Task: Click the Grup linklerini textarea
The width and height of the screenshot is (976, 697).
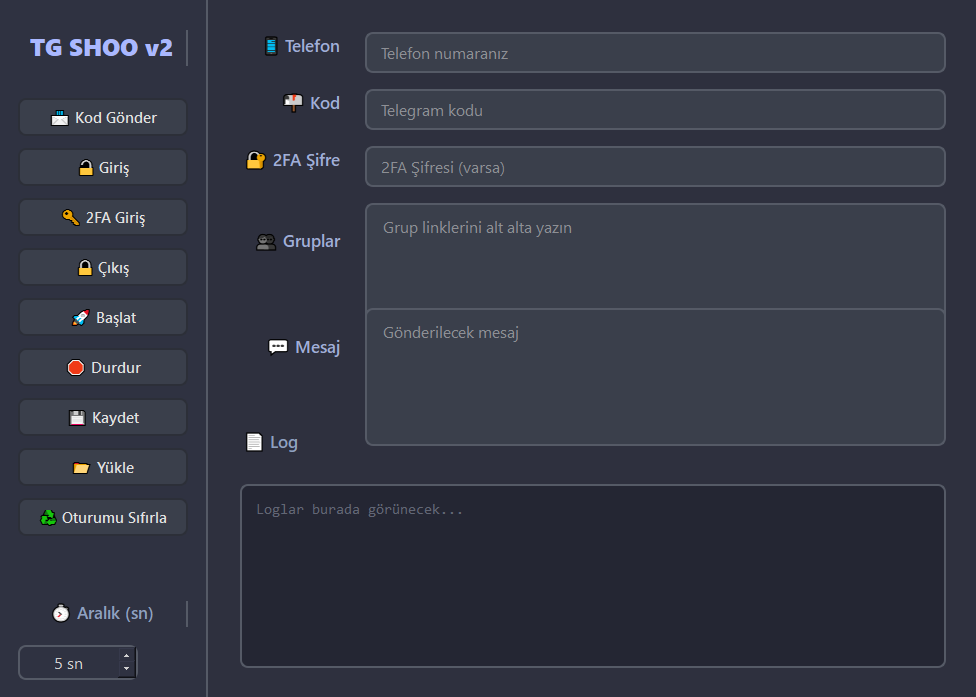Action: [655, 256]
